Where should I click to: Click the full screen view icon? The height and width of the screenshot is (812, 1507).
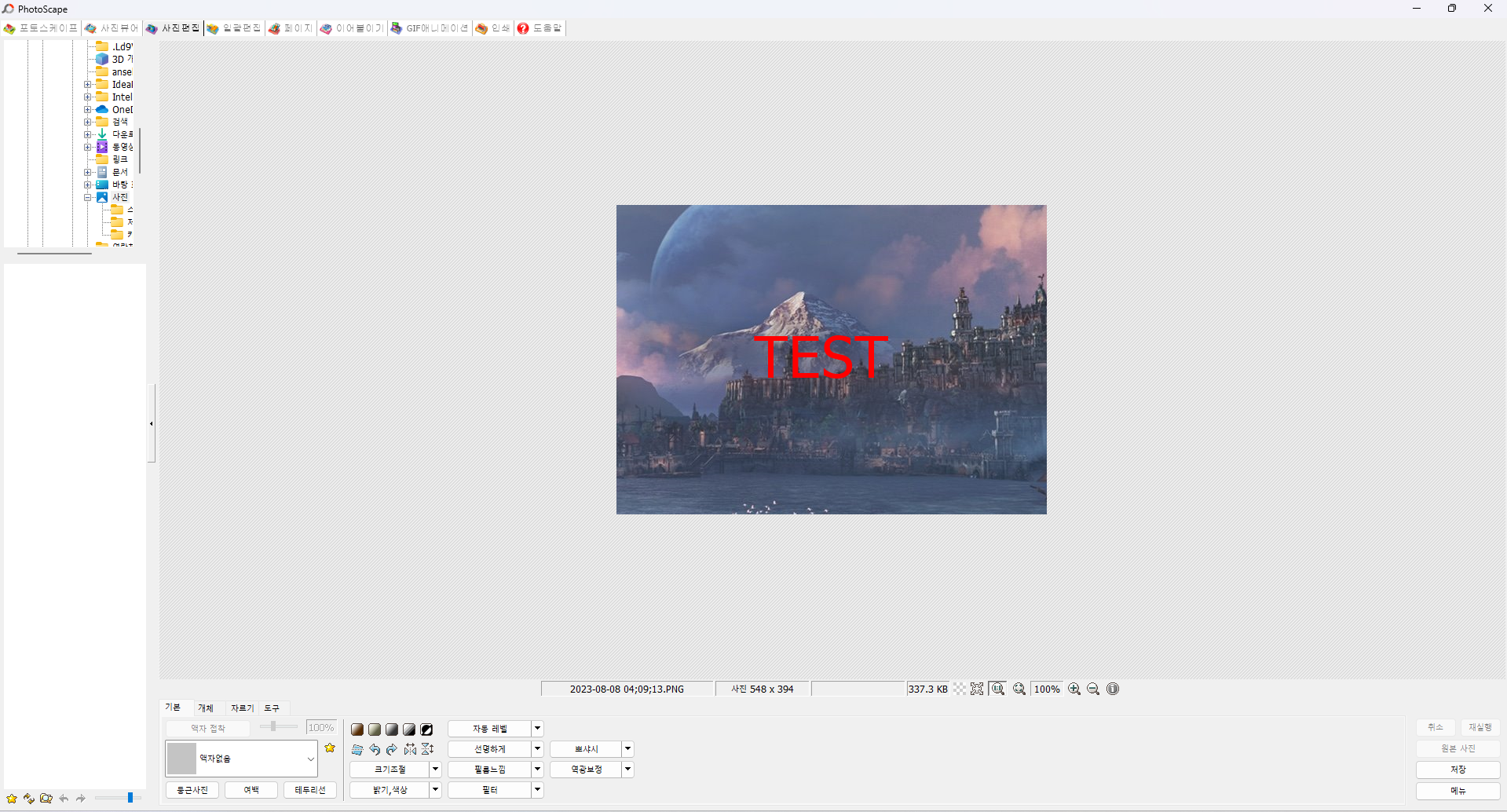[x=977, y=689]
